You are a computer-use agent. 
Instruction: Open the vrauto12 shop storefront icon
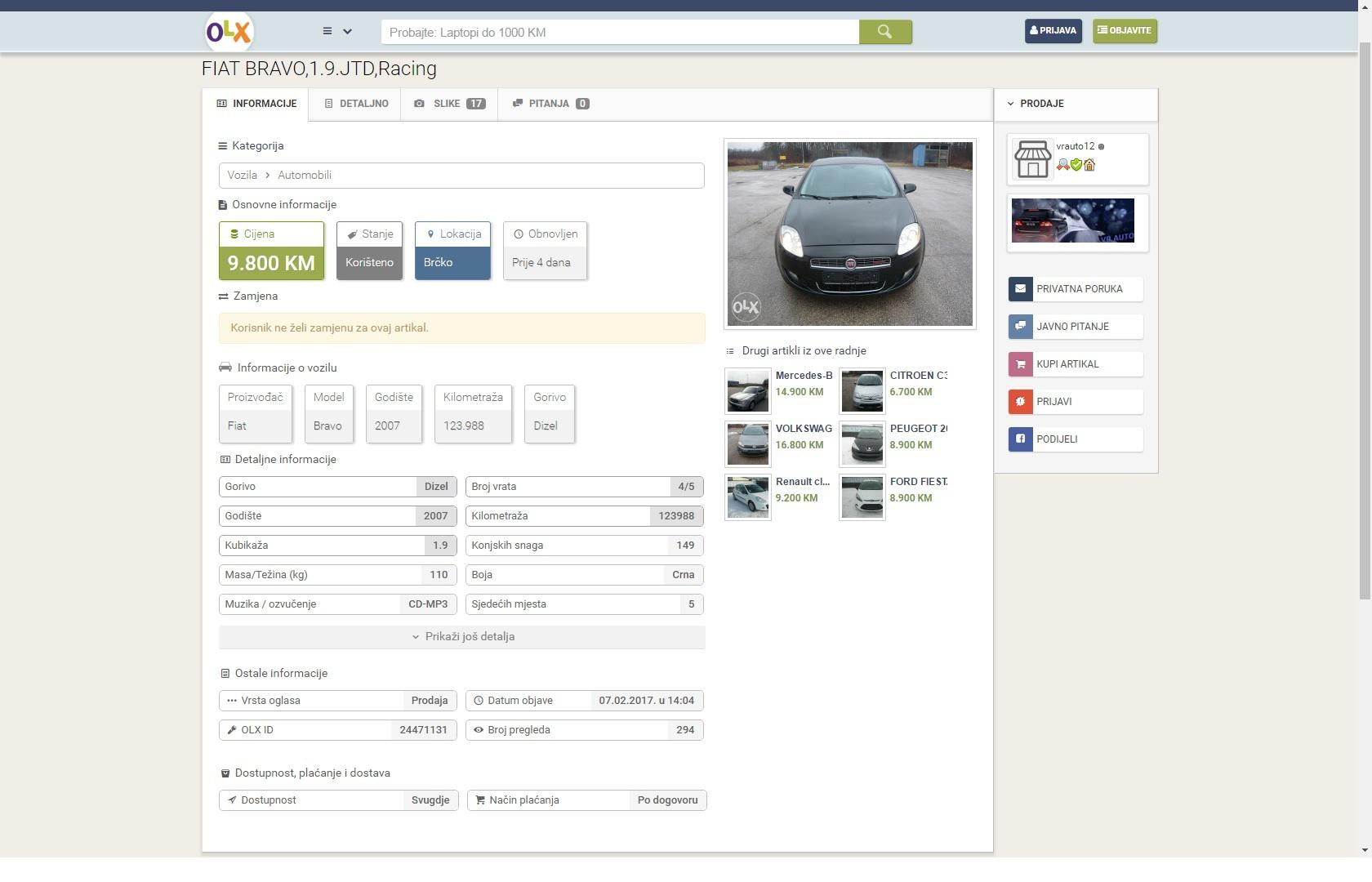pyautogui.click(x=1032, y=159)
